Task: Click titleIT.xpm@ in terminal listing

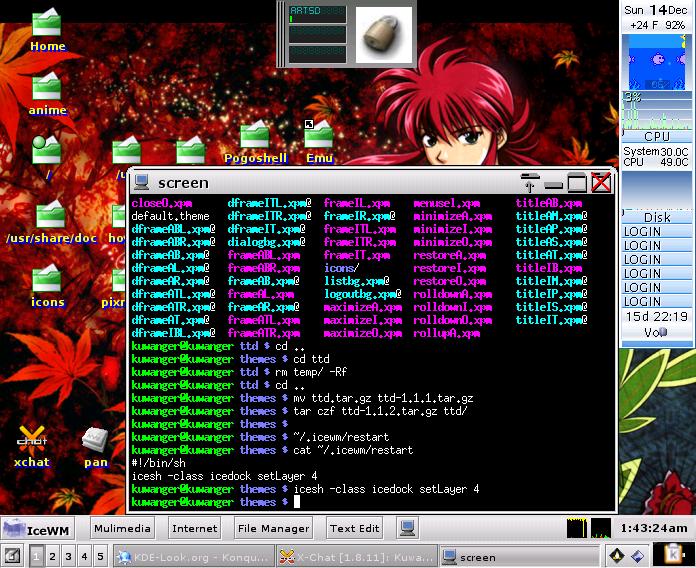Action: coord(552,320)
